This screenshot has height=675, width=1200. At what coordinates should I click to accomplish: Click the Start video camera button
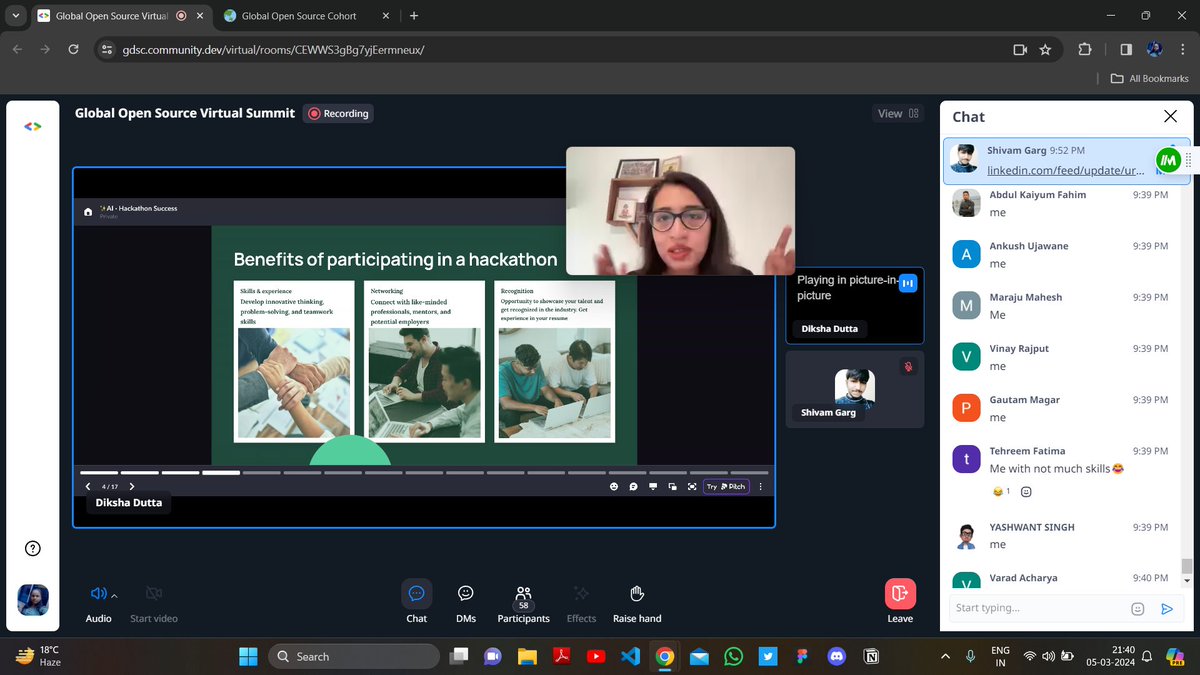[154, 602]
